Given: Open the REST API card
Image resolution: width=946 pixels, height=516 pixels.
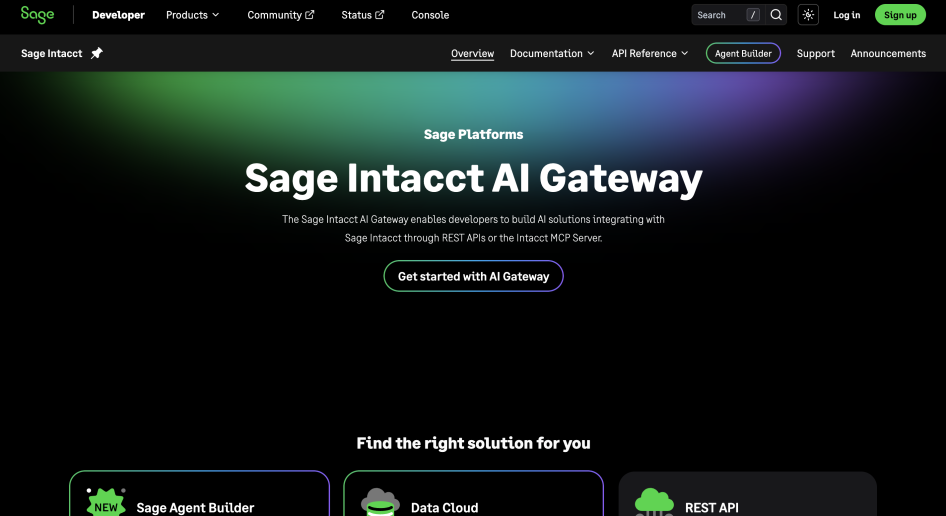Looking at the screenshot, I should (x=748, y=494).
